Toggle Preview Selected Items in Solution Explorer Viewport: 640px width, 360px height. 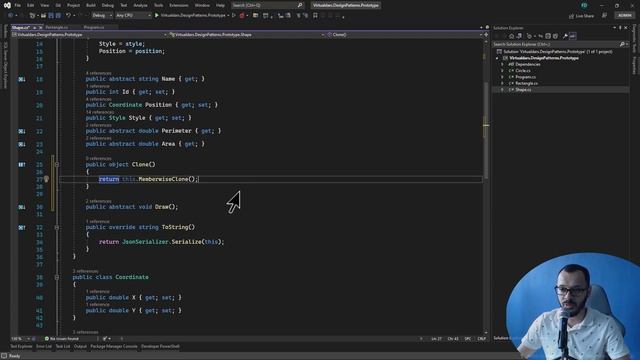click(x=573, y=36)
